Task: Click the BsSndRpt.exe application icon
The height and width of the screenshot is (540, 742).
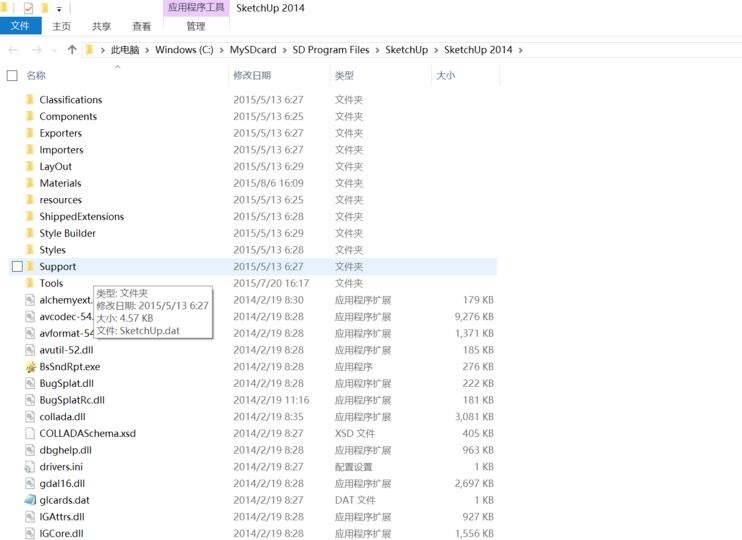Action: 30,367
